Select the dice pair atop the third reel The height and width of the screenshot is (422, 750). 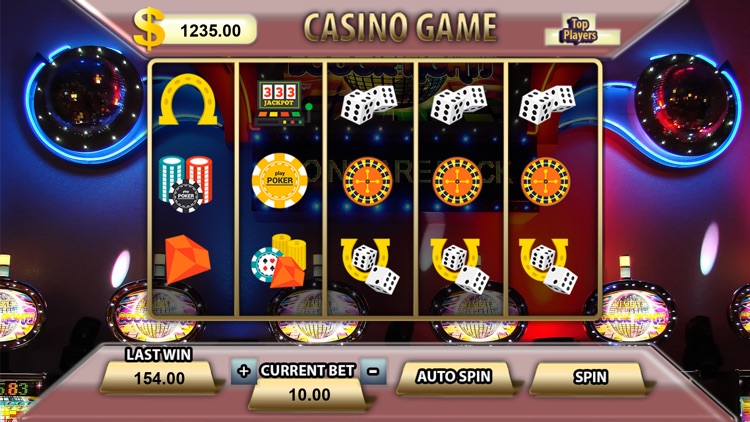369,105
